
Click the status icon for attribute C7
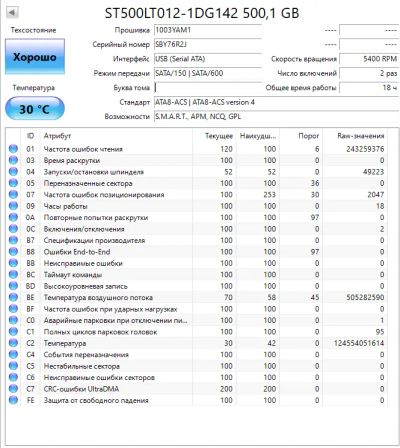pos(13,389)
